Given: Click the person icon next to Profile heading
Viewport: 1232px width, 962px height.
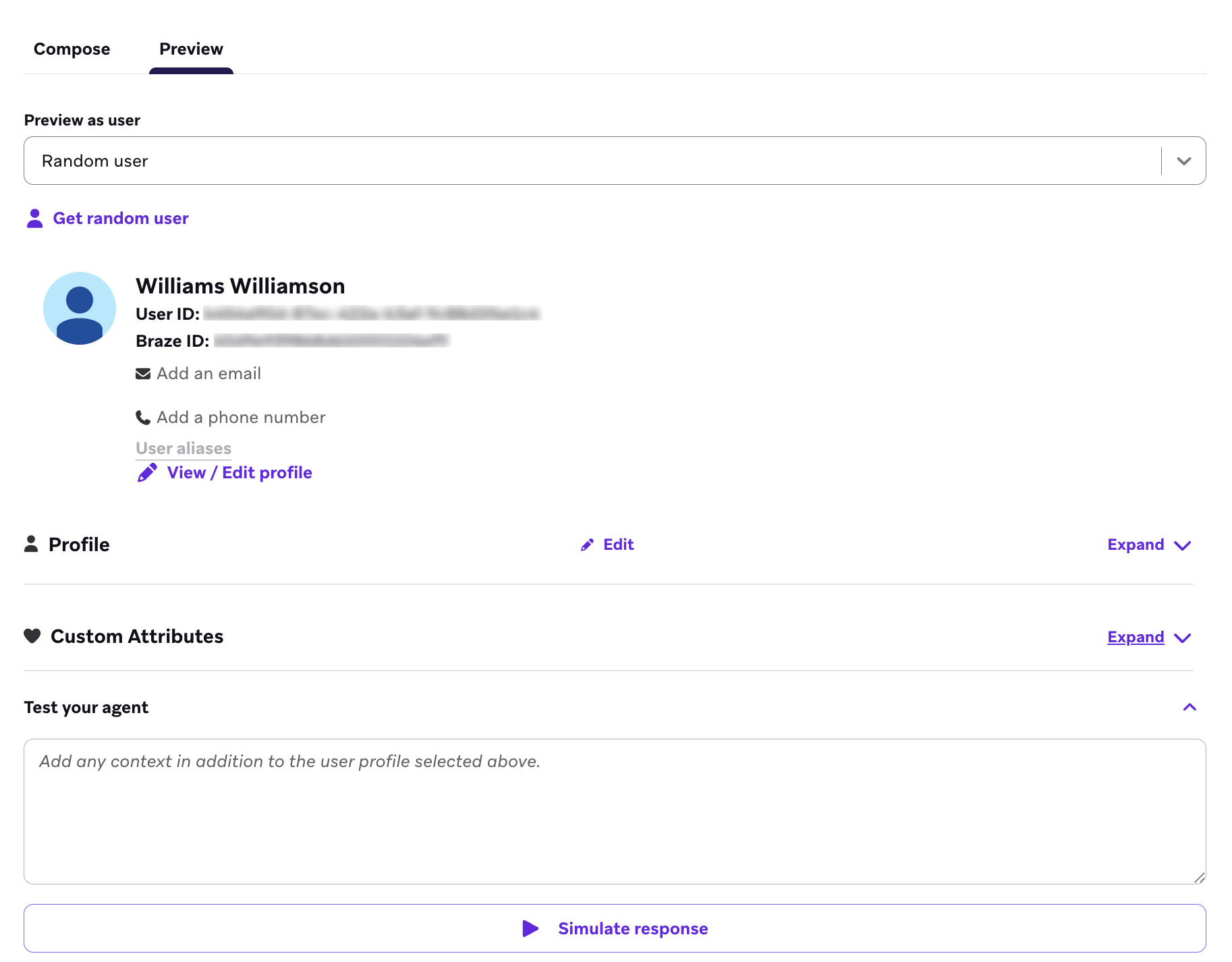Looking at the screenshot, I should (31, 544).
